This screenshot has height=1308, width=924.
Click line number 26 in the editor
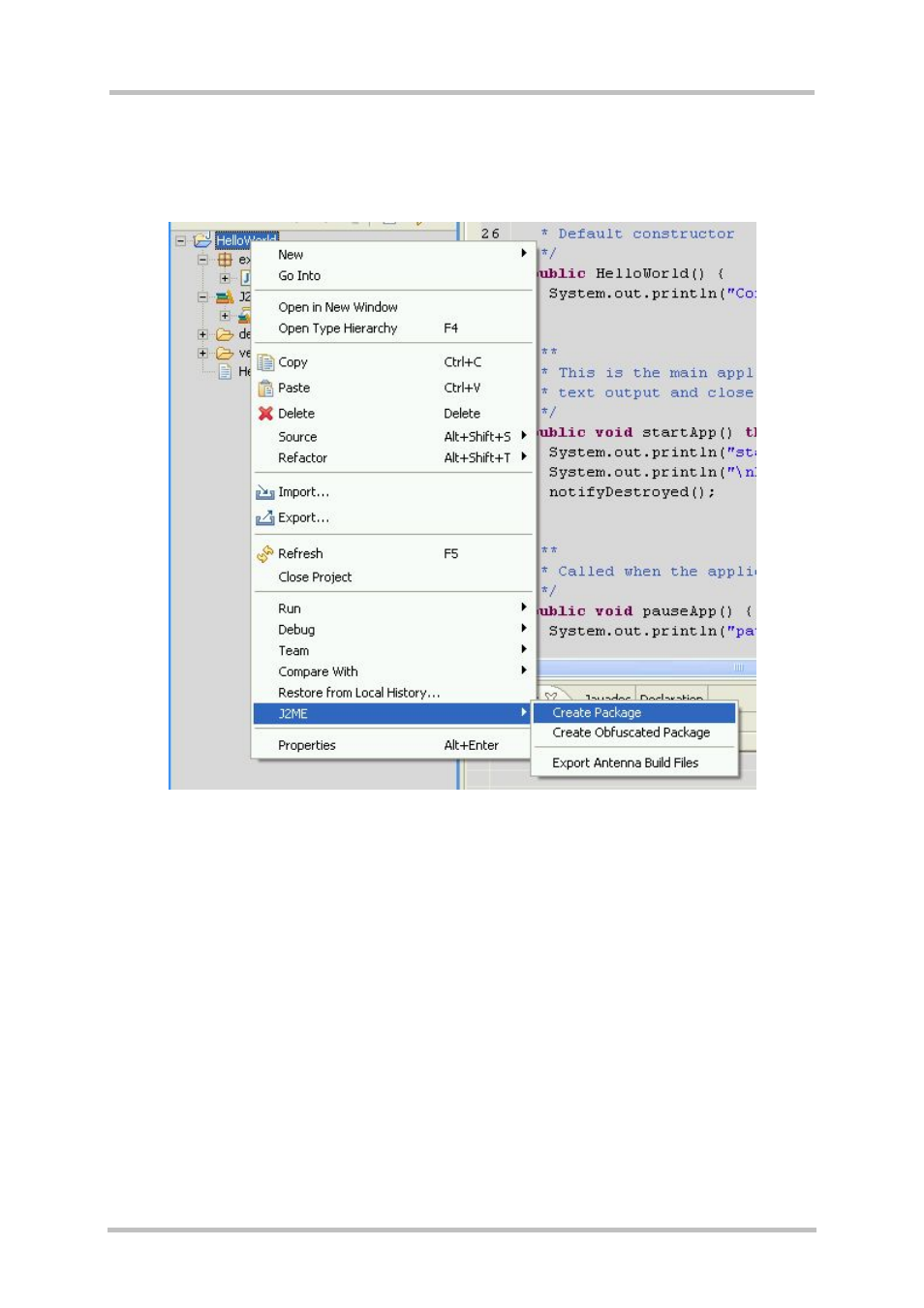pyautogui.click(x=490, y=234)
